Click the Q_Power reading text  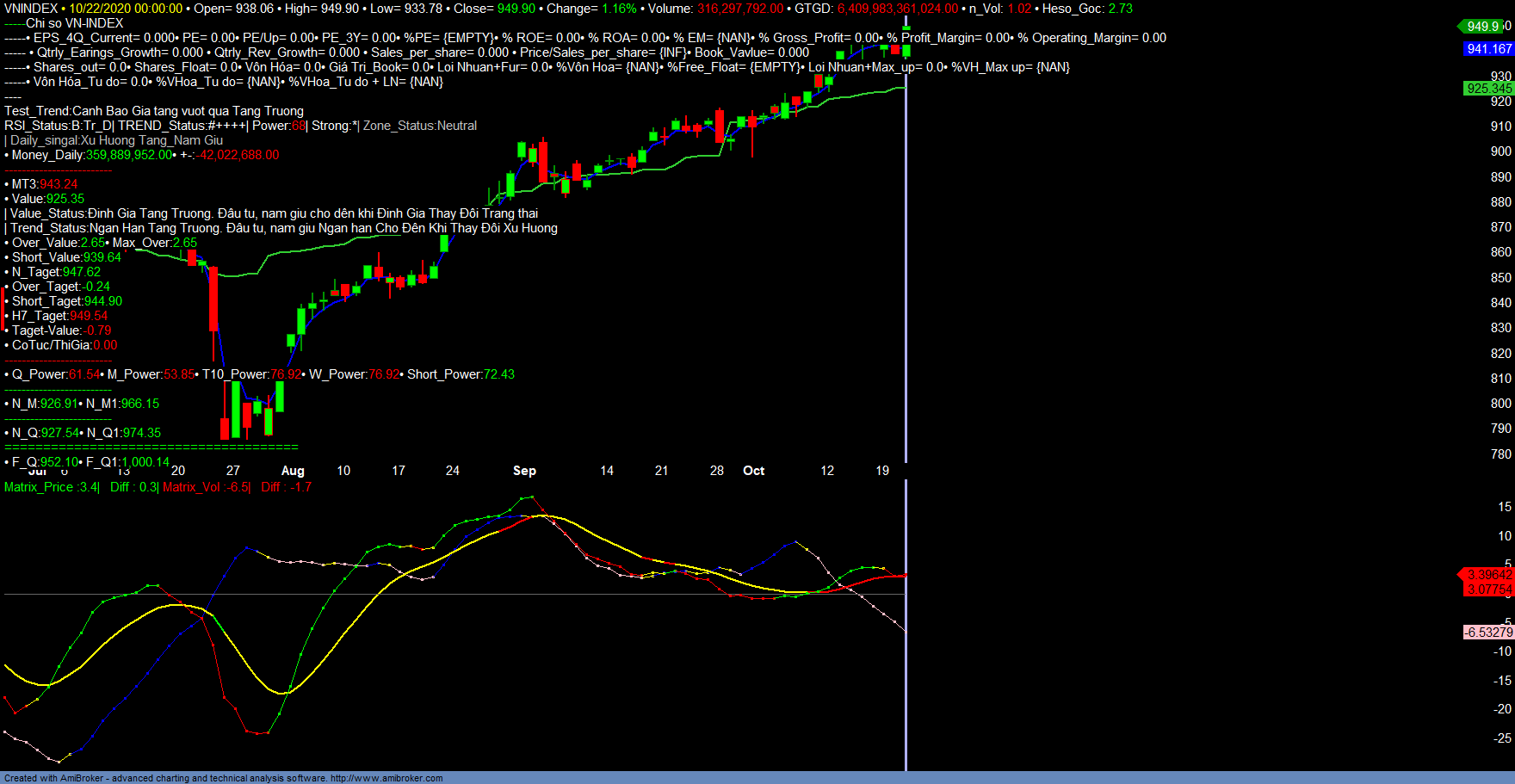[53, 374]
